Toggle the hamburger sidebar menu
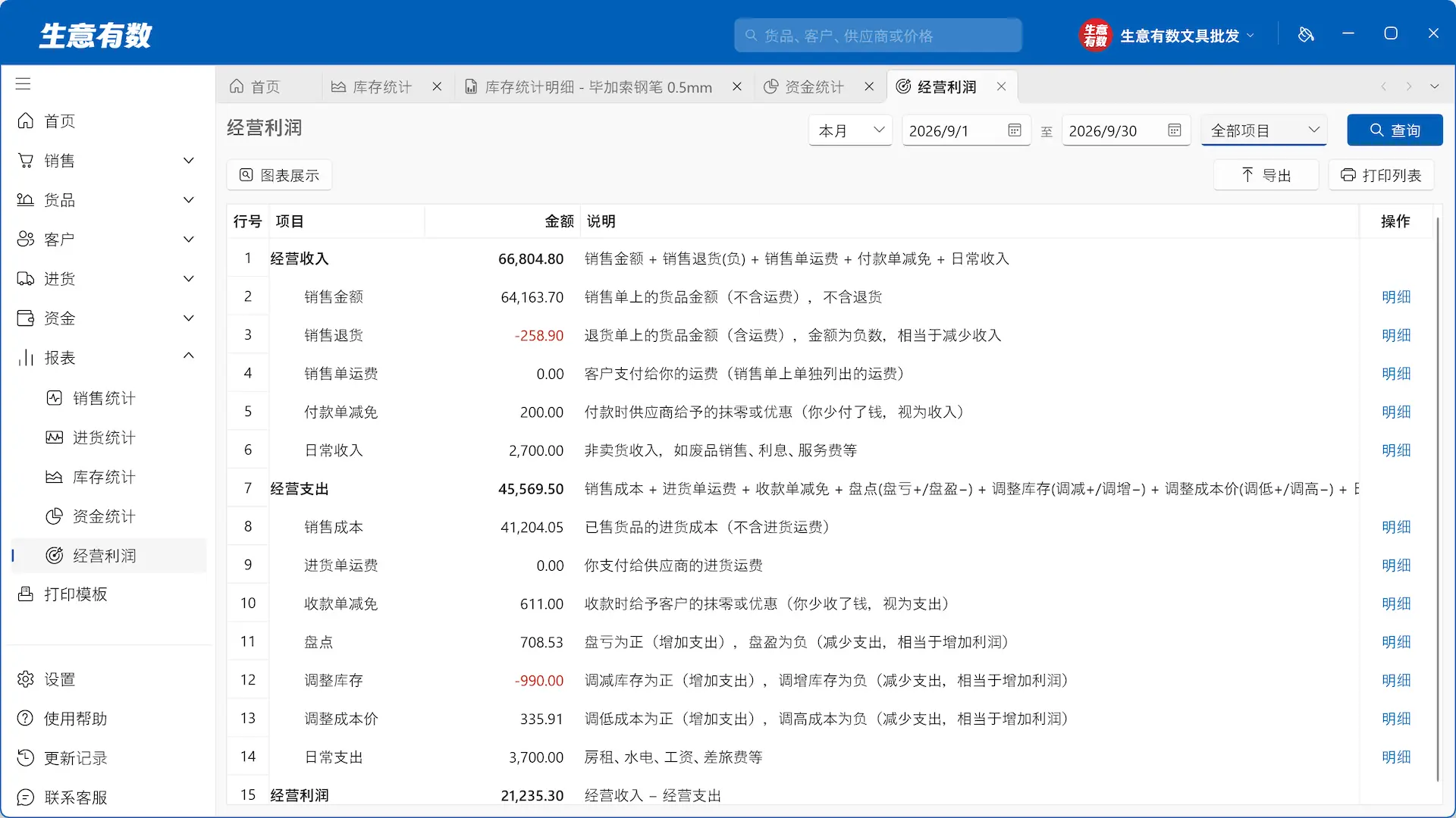The image size is (1456, 818). [x=24, y=83]
